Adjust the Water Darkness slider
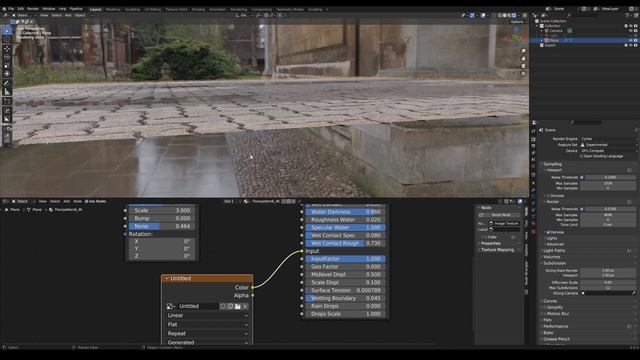Screen dimensions: 640x360 pos(345,212)
